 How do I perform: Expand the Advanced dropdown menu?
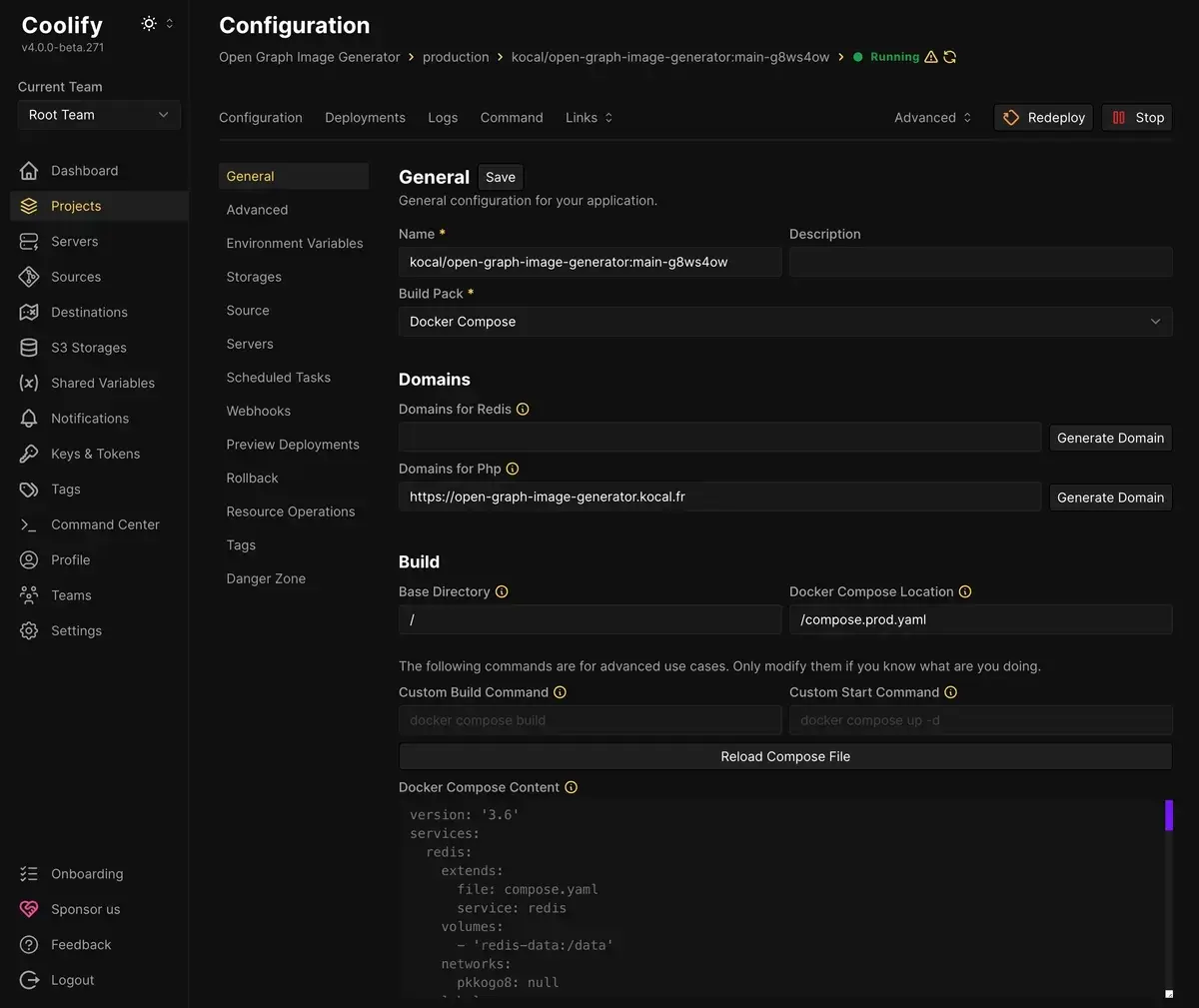[x=932, y=118]
